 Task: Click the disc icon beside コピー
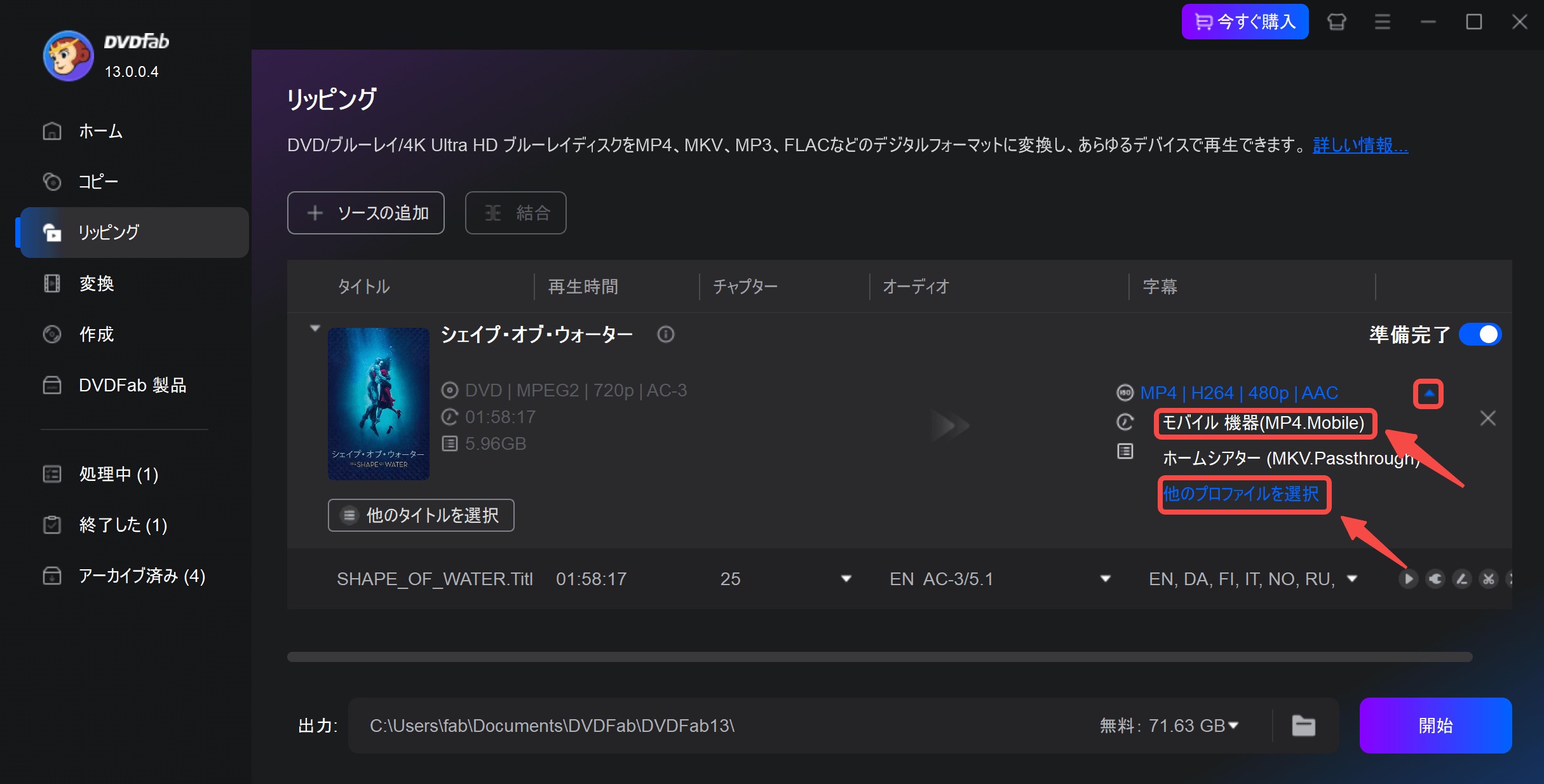pos(52,182)
